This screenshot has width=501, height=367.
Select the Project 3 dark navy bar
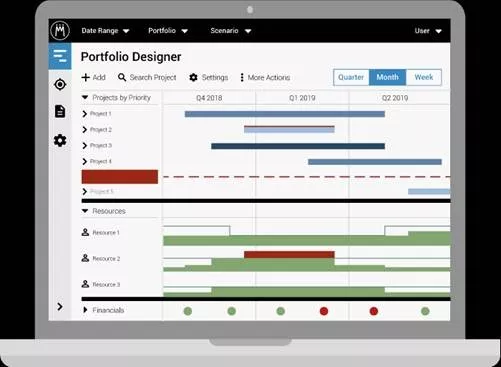(x=298, y=146)
